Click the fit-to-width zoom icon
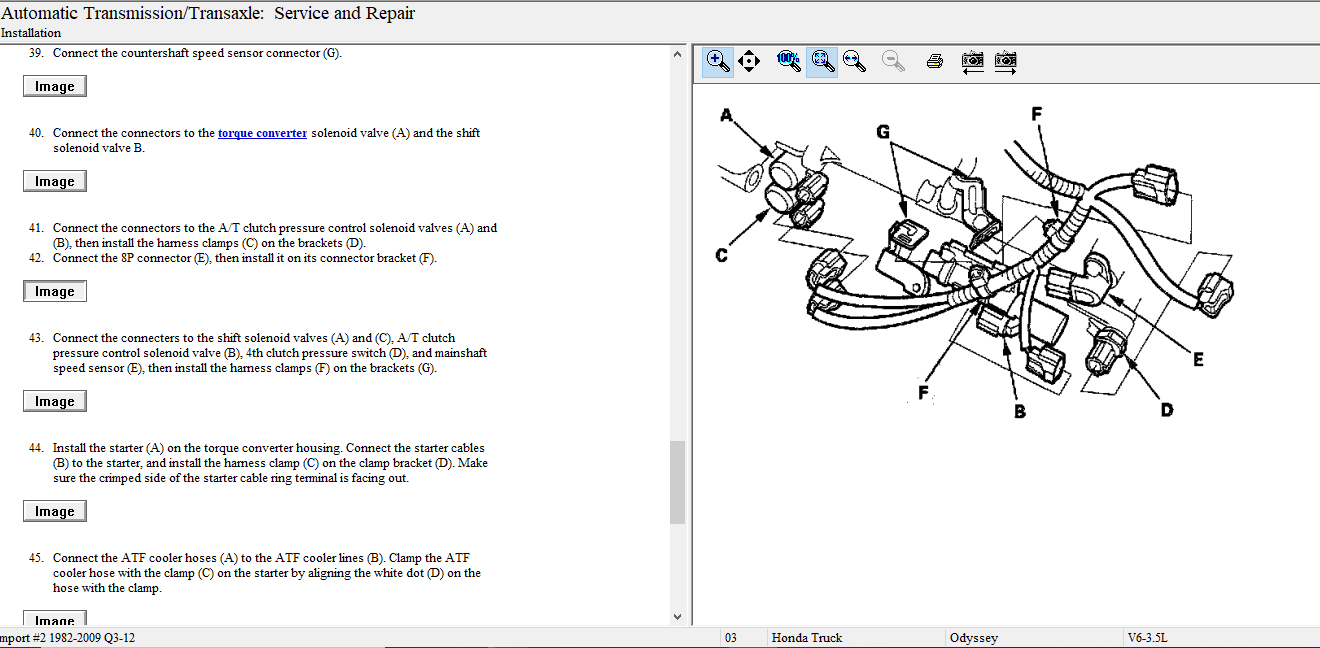Image resolution: width=1320 pixels, height=648 pixels. tap(854, 61)
